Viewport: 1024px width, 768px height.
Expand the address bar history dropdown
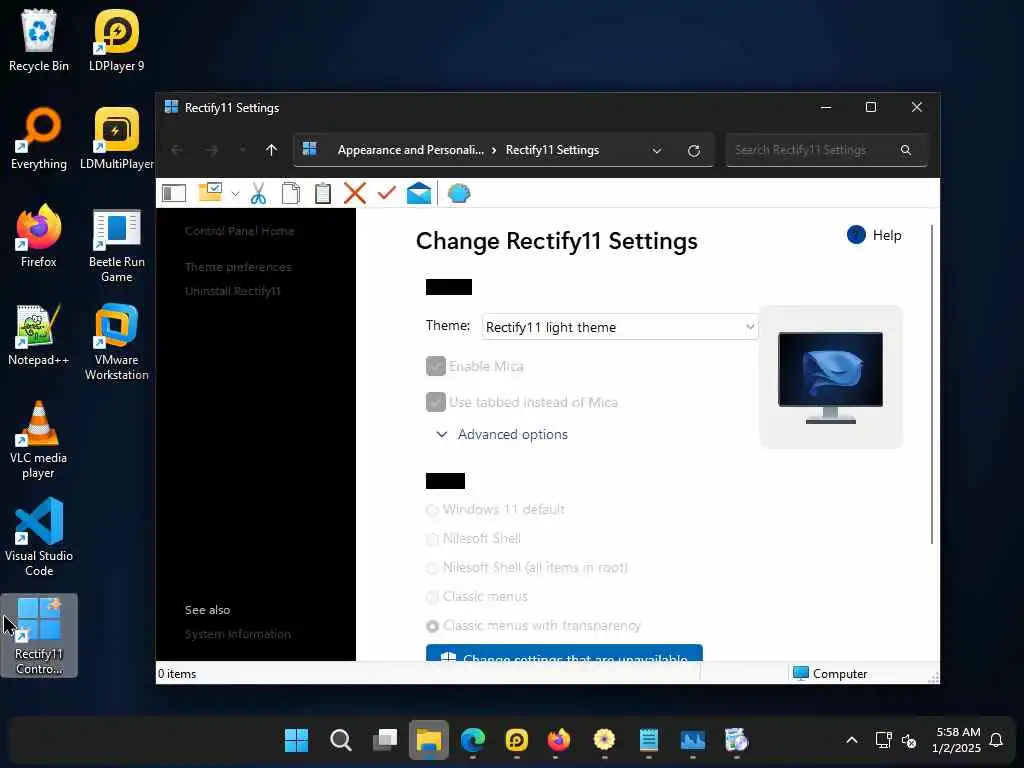pos(656,151)
